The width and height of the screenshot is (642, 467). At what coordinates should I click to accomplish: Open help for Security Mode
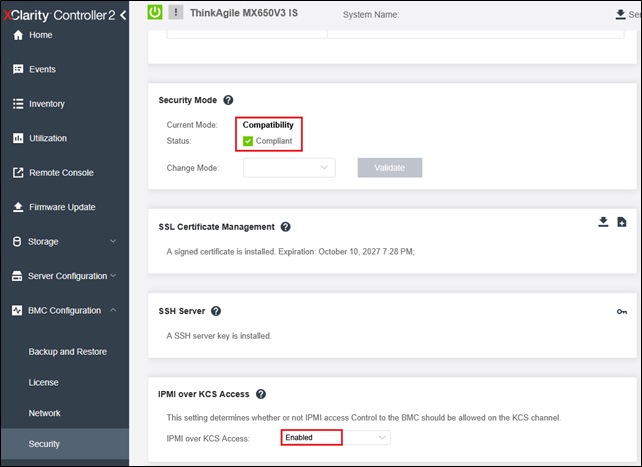tap(228, 100)
